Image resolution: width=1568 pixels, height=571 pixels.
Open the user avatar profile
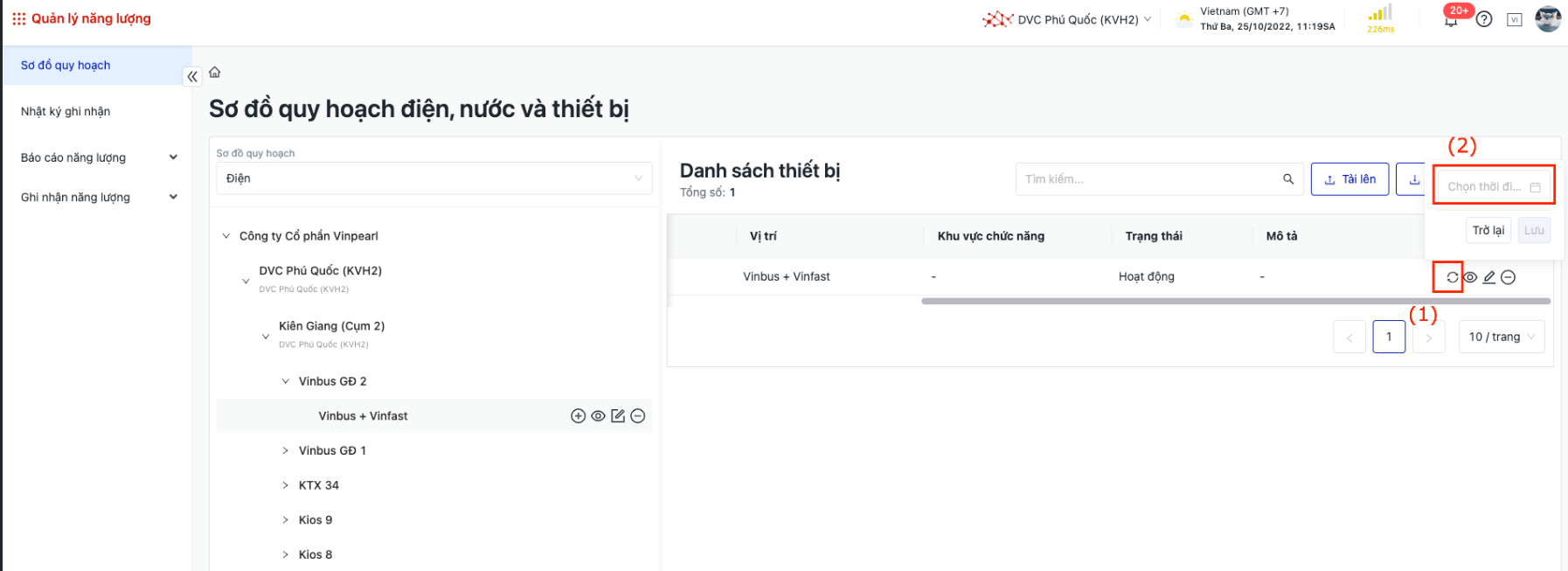point(1548,18)
